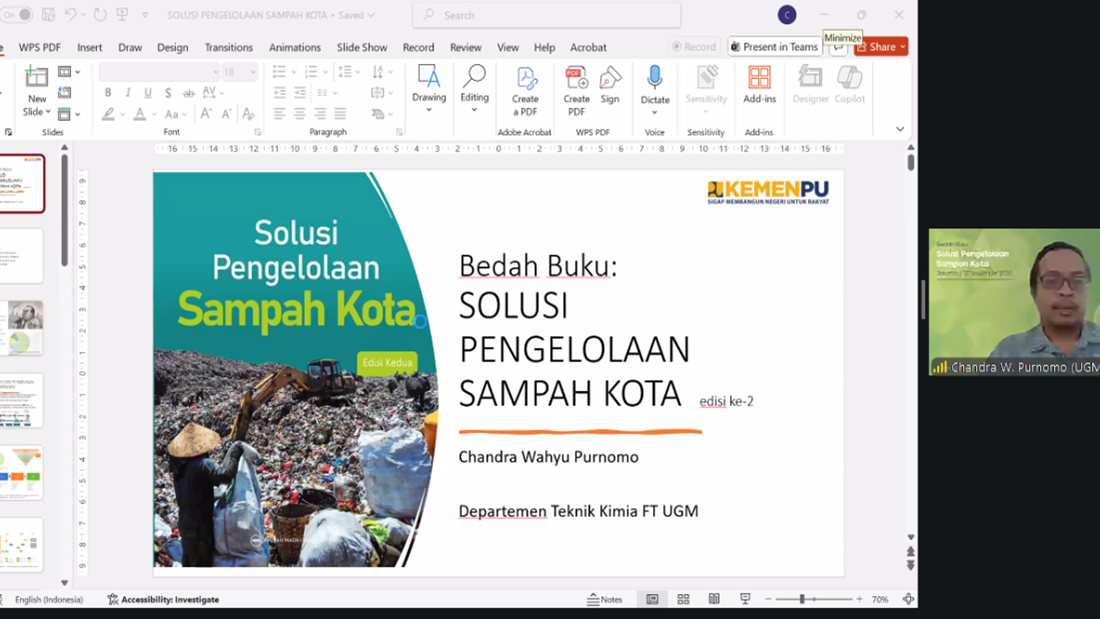Click Accessibility: Investigate in status bar
Viewport: 1100px width, 619px height.
pyautogui.click(x=163, y=599)
